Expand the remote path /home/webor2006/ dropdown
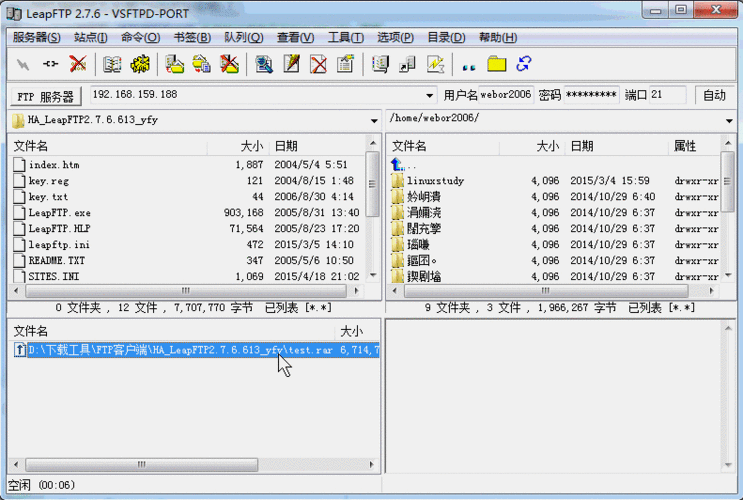Viewport: 743px width, 500px height. tap(729, 120)
